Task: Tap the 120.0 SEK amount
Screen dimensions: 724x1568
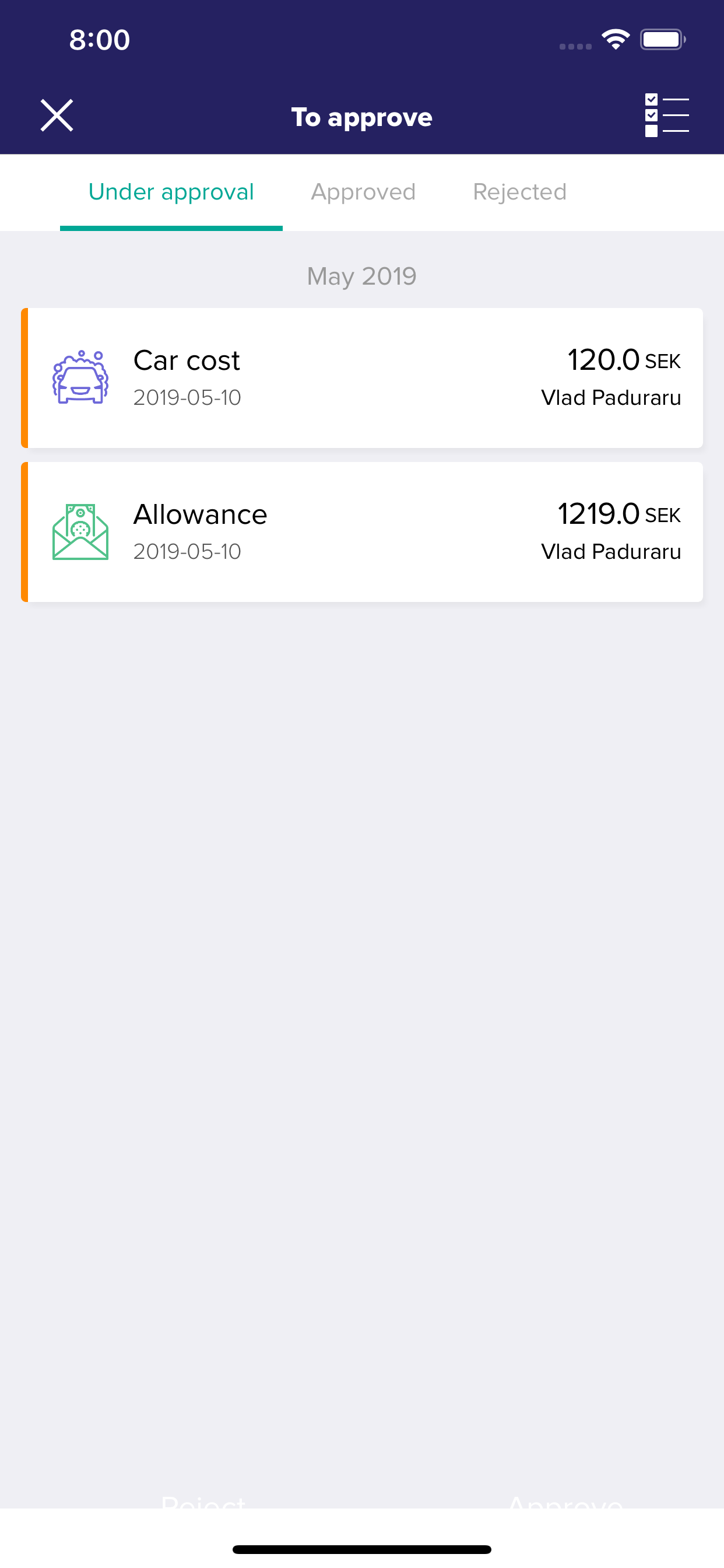Action: tap(624, 360)
